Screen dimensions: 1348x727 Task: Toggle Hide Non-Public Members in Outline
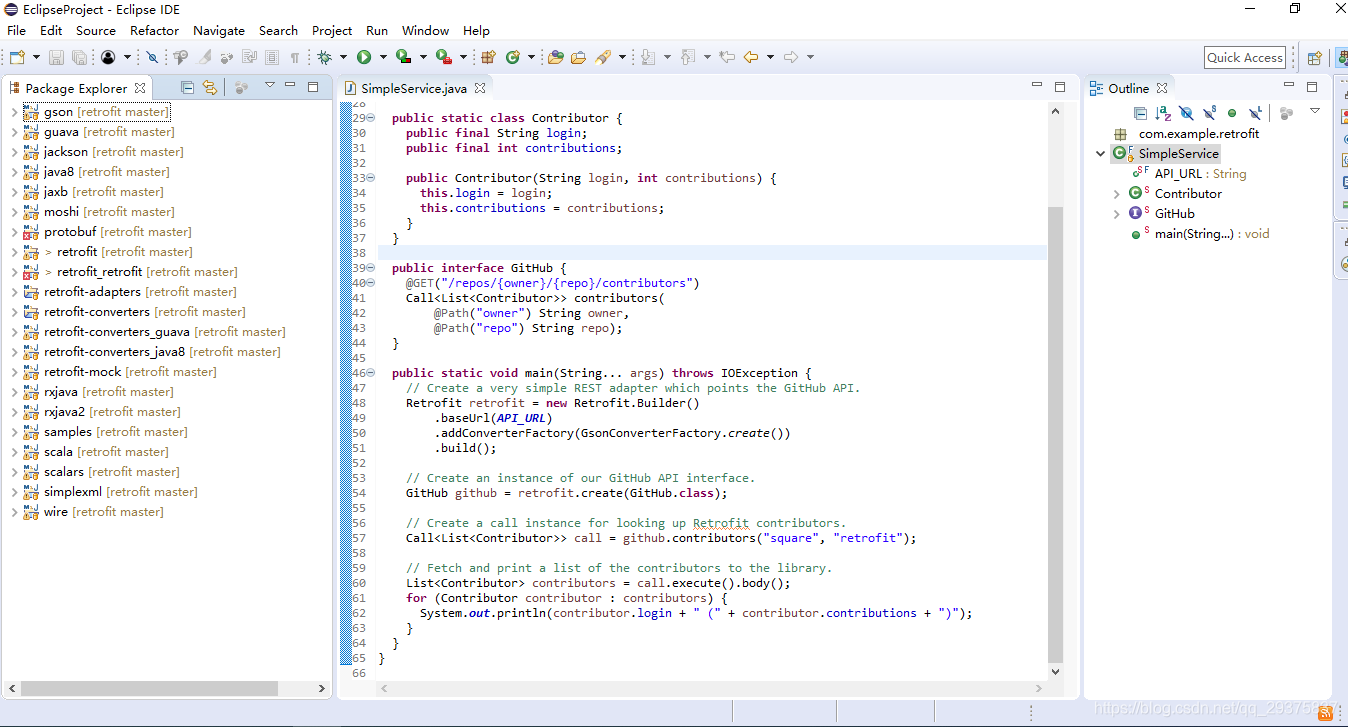pyautogui.click(x=1232, y=113)
